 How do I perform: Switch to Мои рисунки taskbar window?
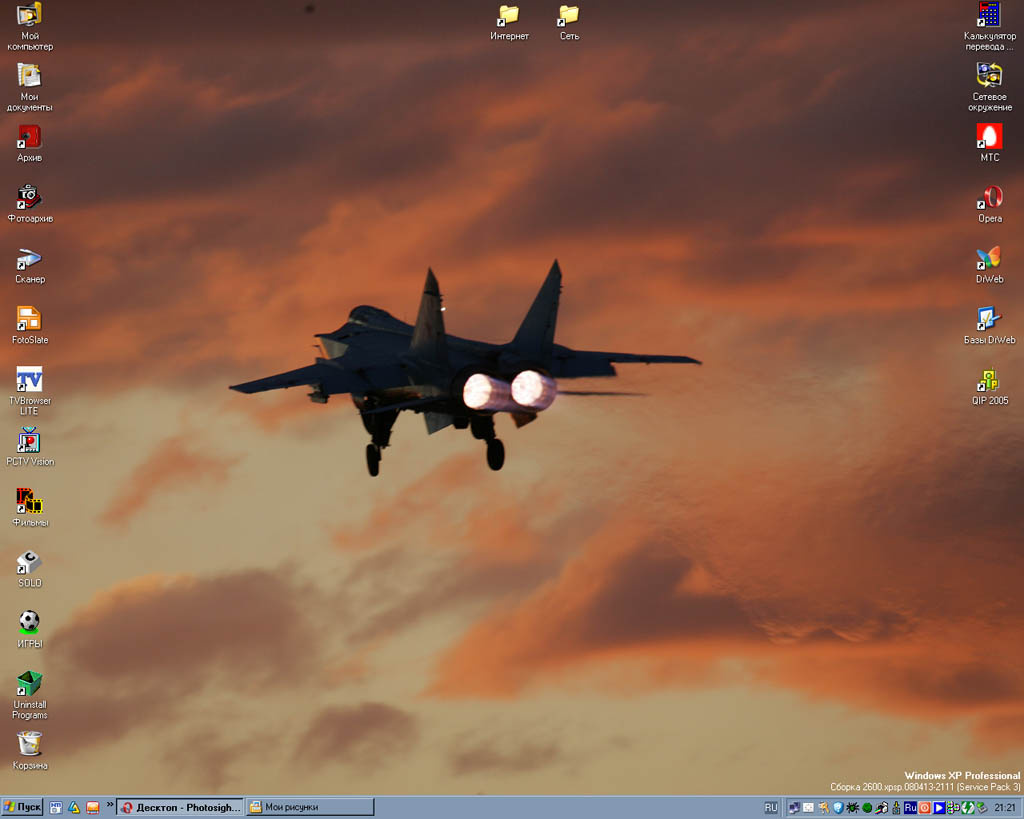click(310, 807)
